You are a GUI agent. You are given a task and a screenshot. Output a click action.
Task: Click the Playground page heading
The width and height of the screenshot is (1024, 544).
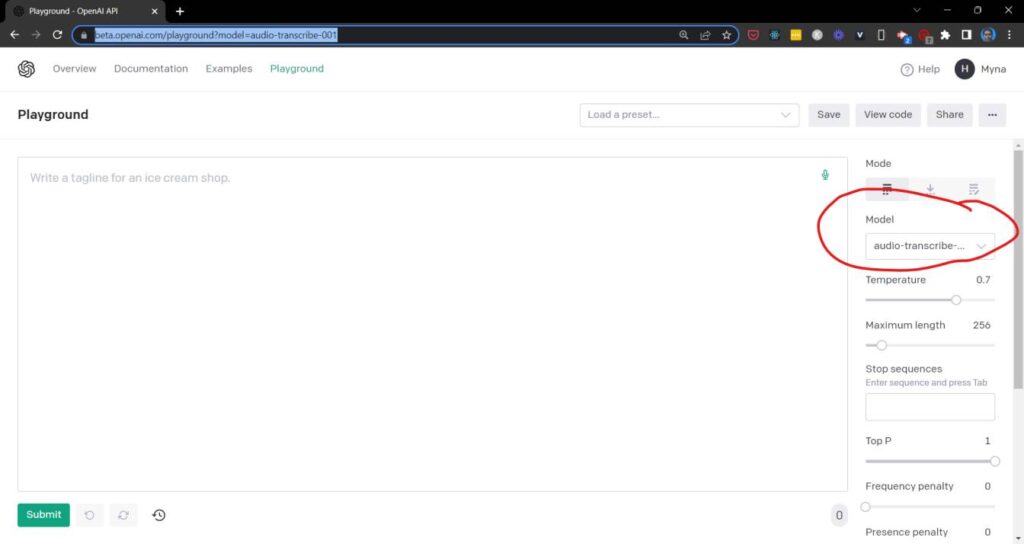click(53, 115)
